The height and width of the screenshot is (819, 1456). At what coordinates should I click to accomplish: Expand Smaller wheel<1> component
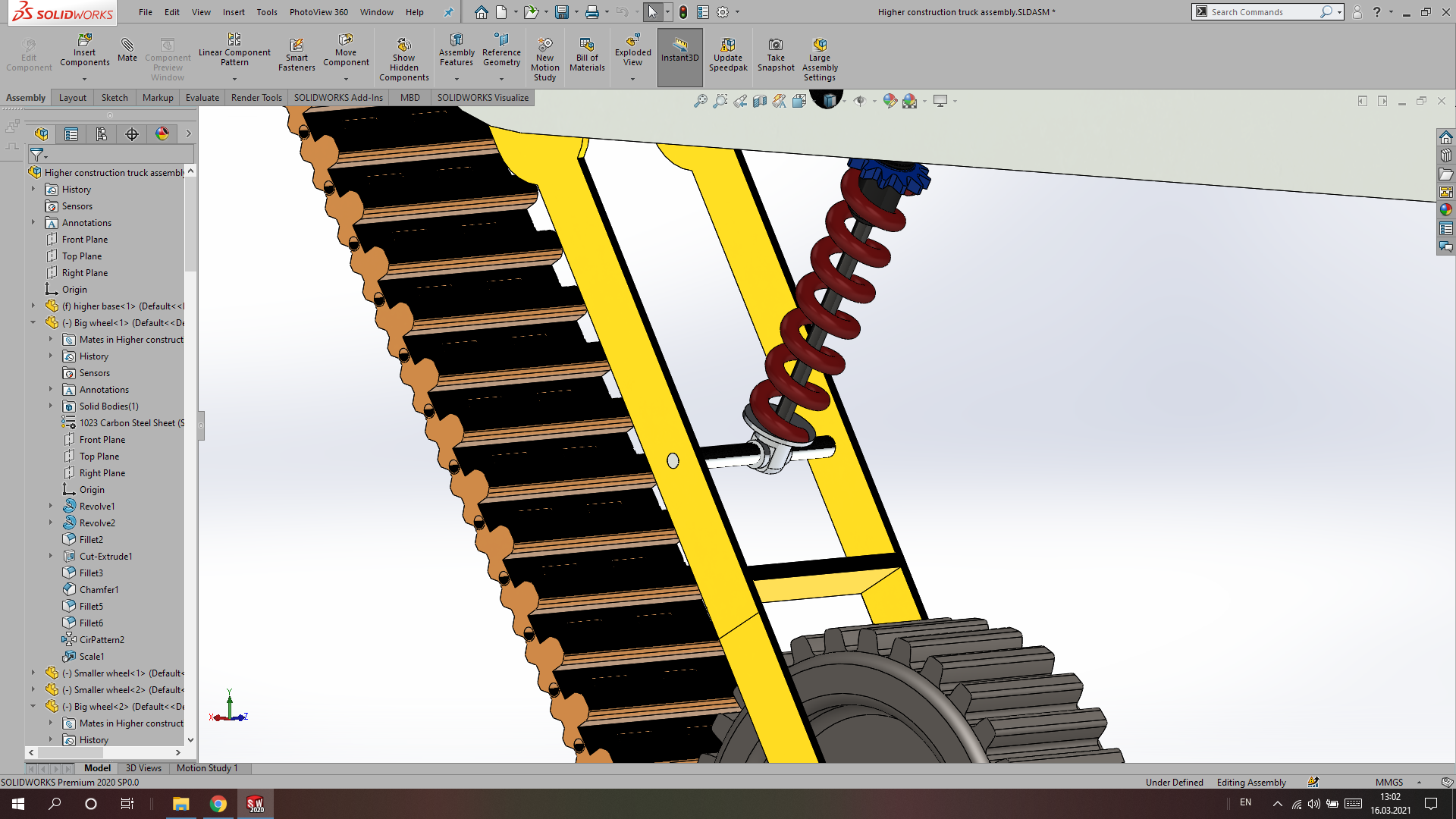[33, 673]
